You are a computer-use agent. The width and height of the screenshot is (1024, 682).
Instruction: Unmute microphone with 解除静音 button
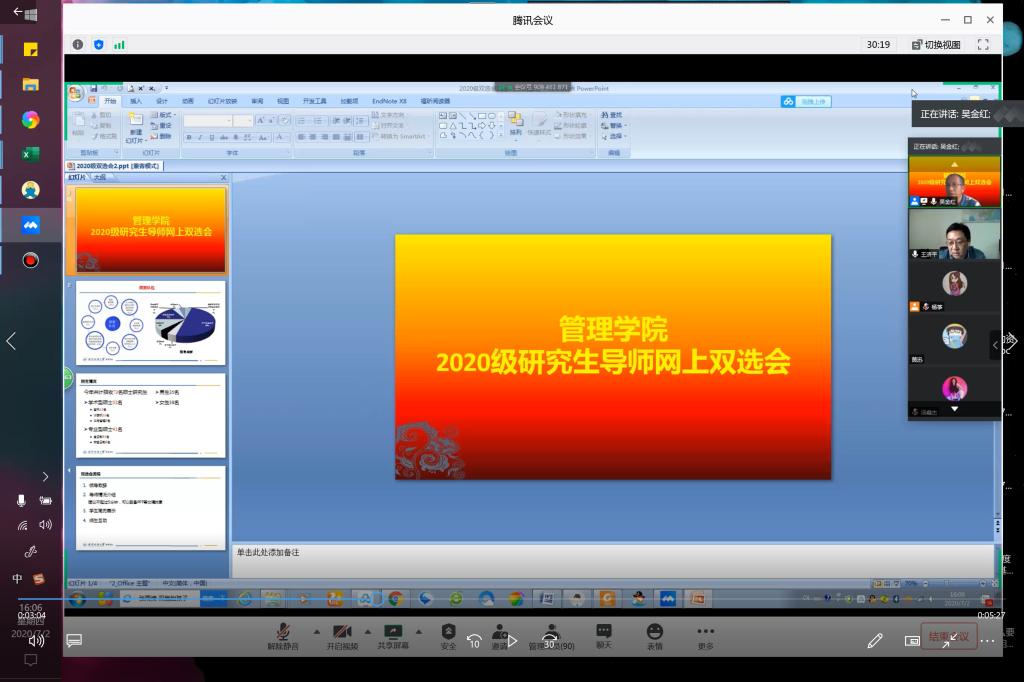[283, 636]
